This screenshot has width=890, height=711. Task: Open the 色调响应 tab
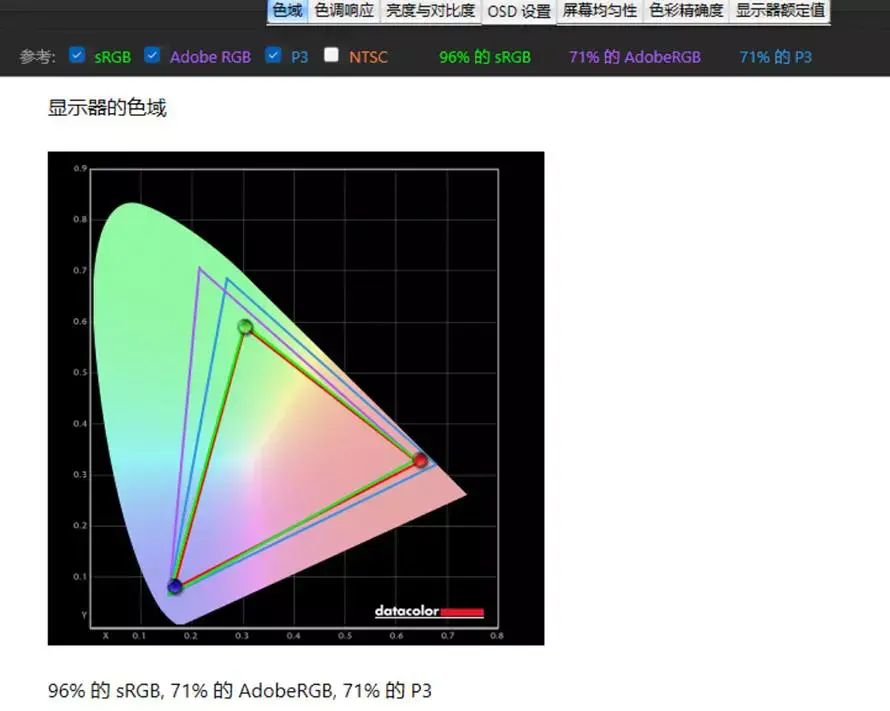[x=344, y=11]
